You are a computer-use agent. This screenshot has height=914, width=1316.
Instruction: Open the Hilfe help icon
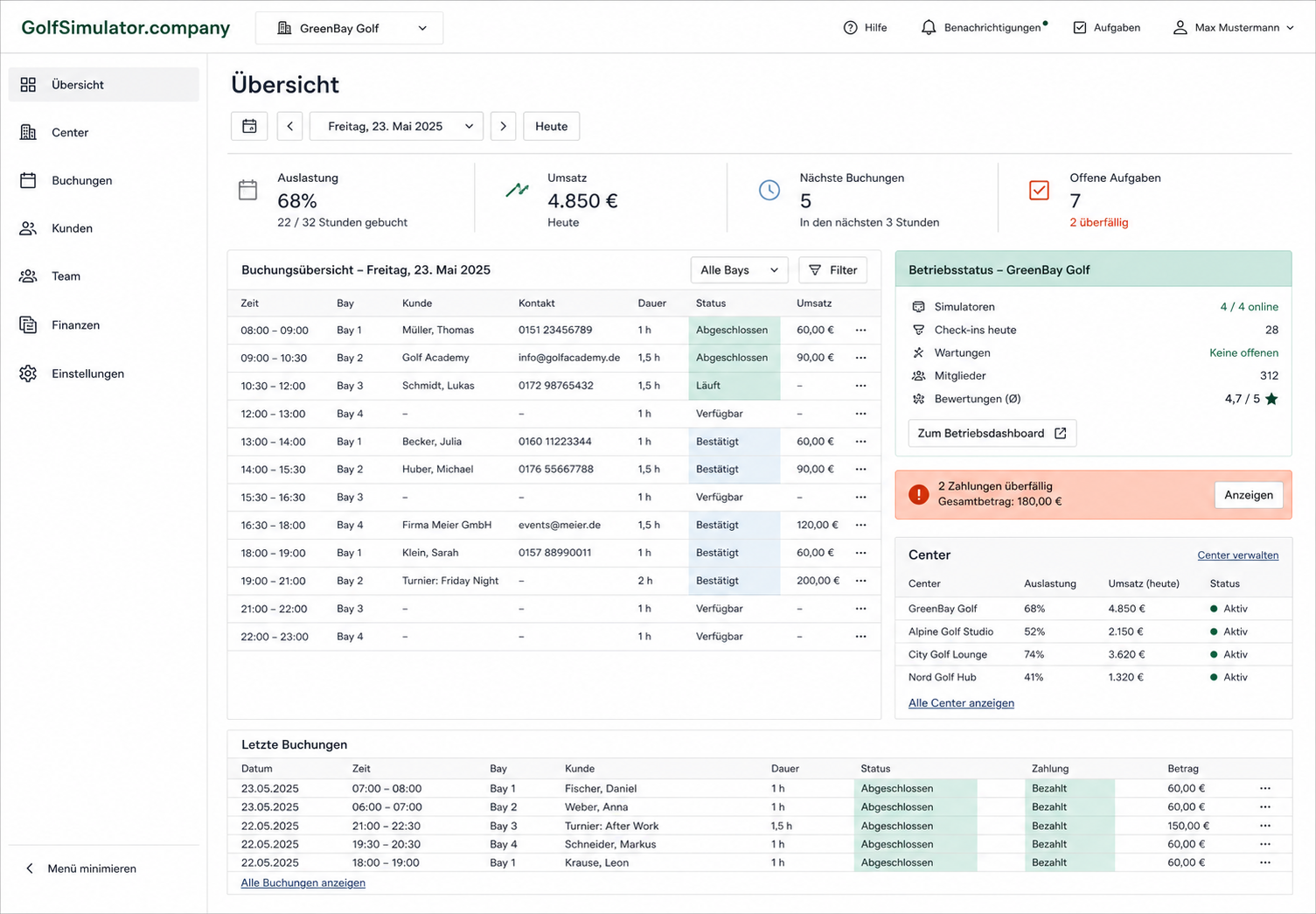coord(850,28)
